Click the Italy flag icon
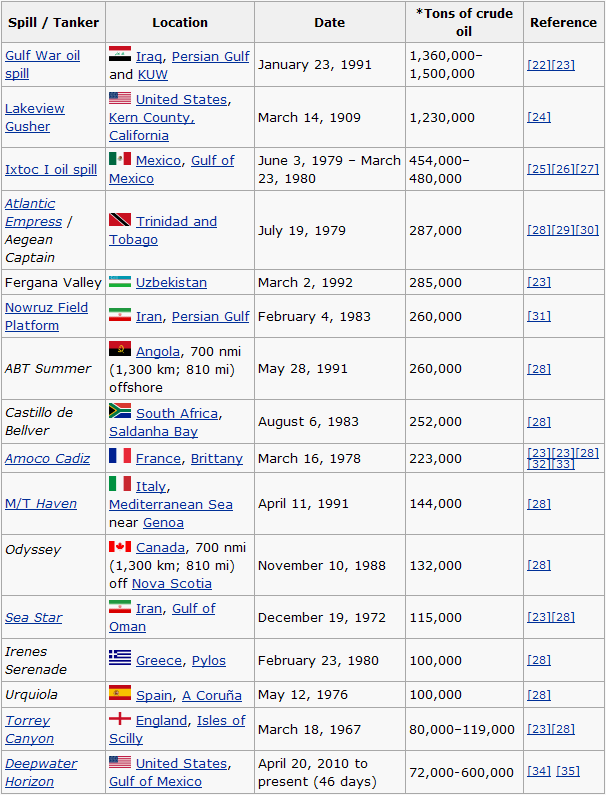 click(x=120, y=484)
